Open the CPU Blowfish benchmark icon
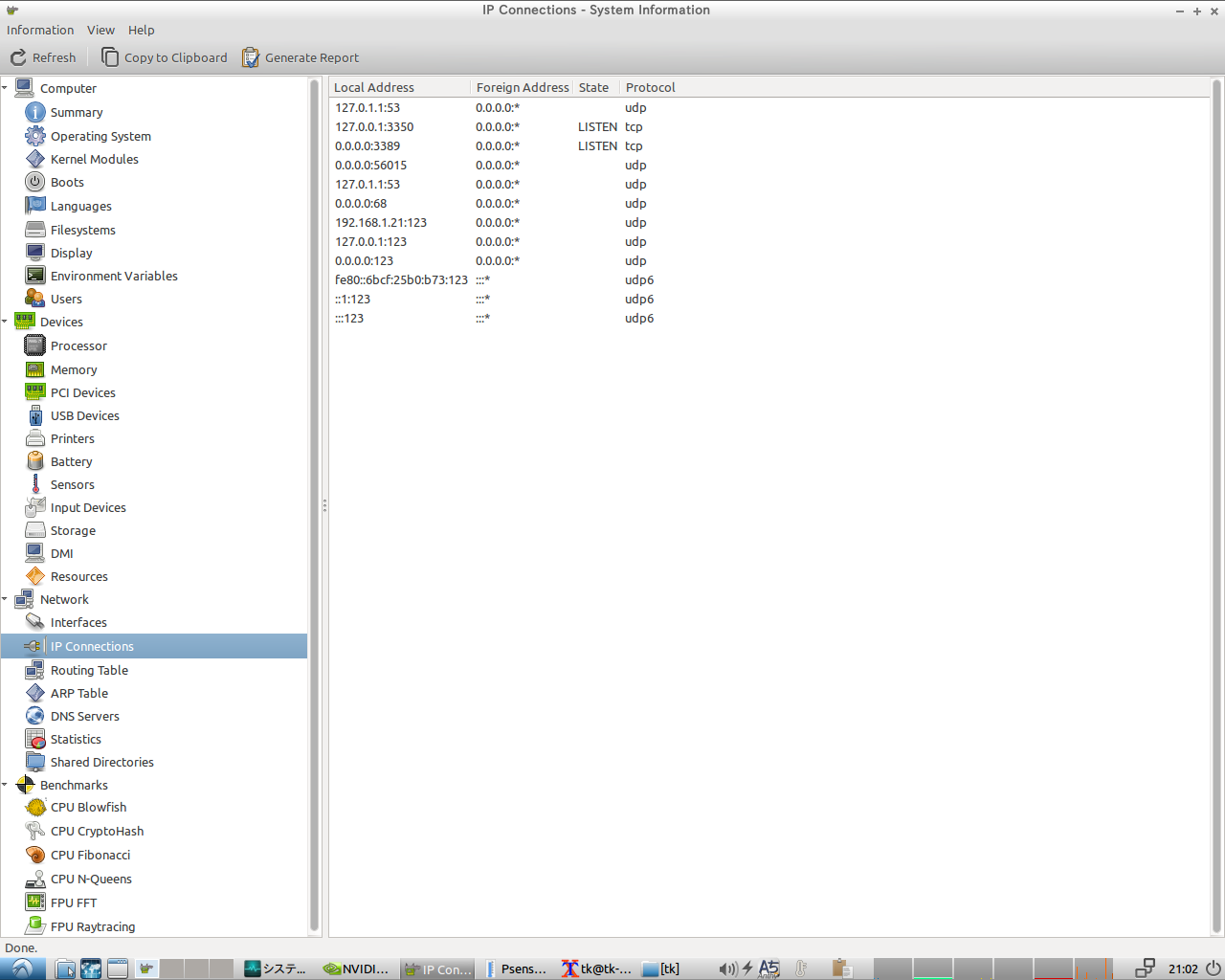The height and width of the screenshot is (980, 1225). [35, 808]
